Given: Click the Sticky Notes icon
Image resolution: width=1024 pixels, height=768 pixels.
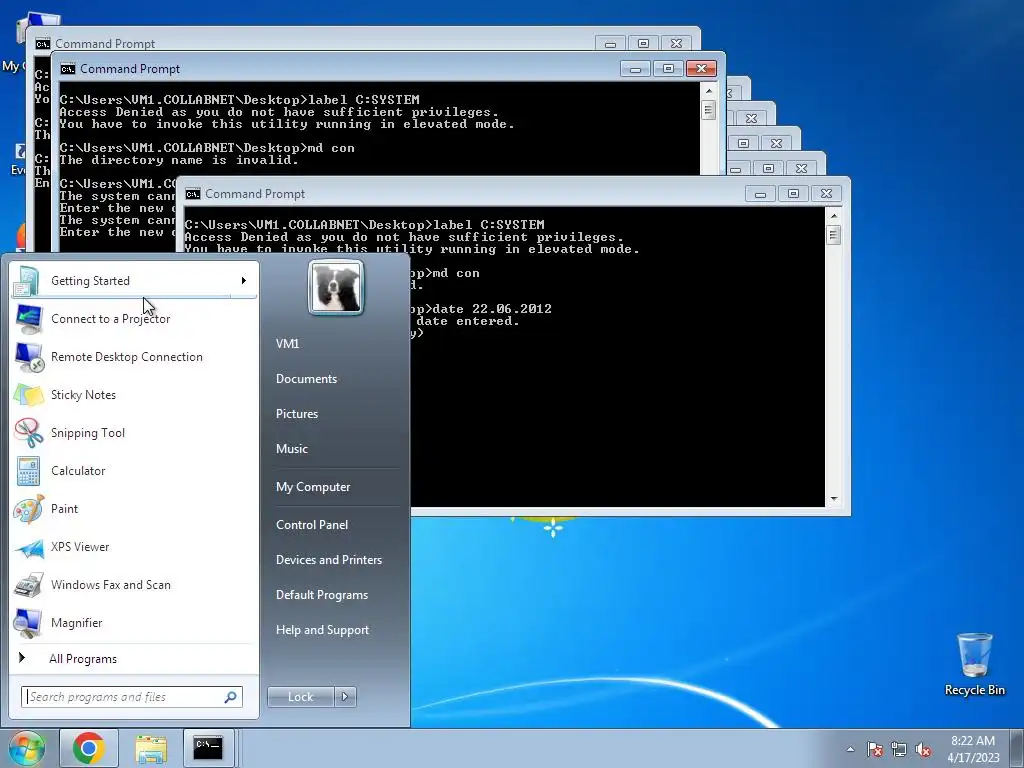Looking at the screenshot, I should [29, 395].
